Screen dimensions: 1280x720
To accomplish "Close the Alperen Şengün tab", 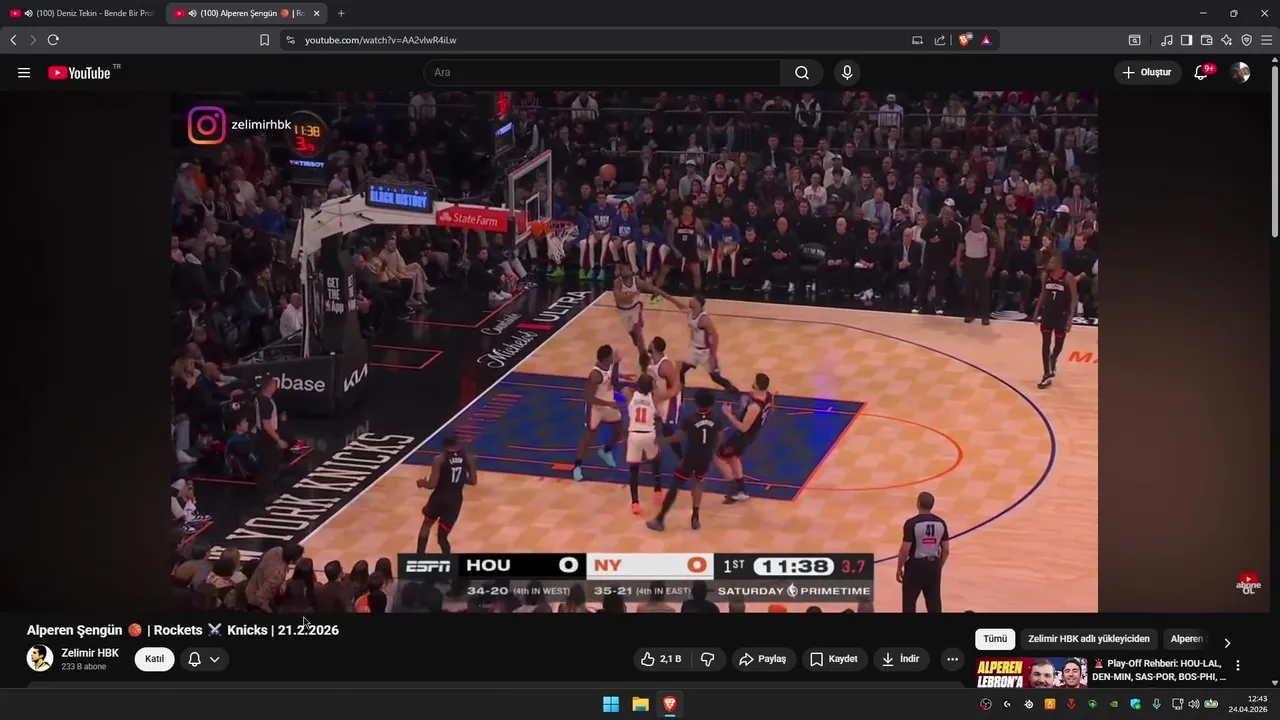I will [x=317, y=13].
